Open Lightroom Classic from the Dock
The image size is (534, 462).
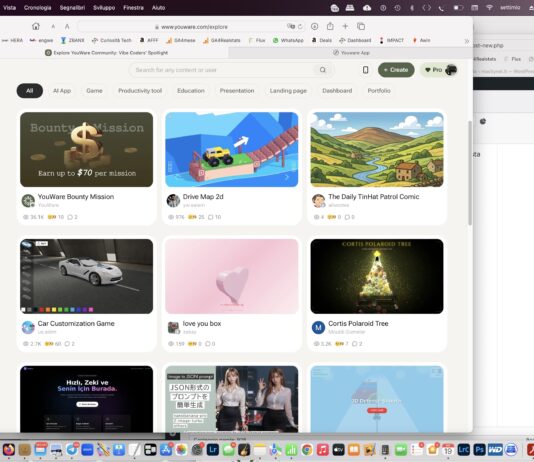tap(464, 449)
